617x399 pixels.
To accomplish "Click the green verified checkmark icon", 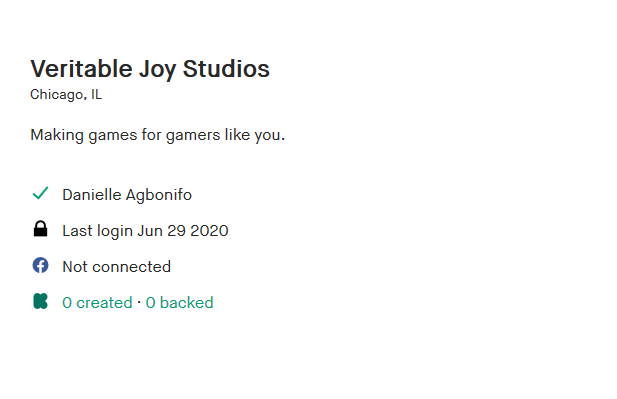I will [x=40, y=193].
